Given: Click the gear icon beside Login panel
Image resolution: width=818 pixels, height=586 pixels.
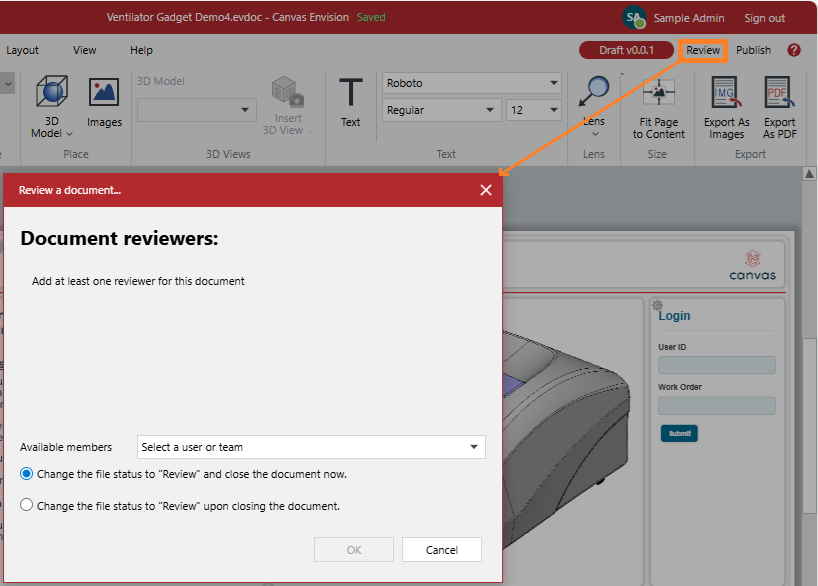Looking at the screenshot, I should (657, 305).
